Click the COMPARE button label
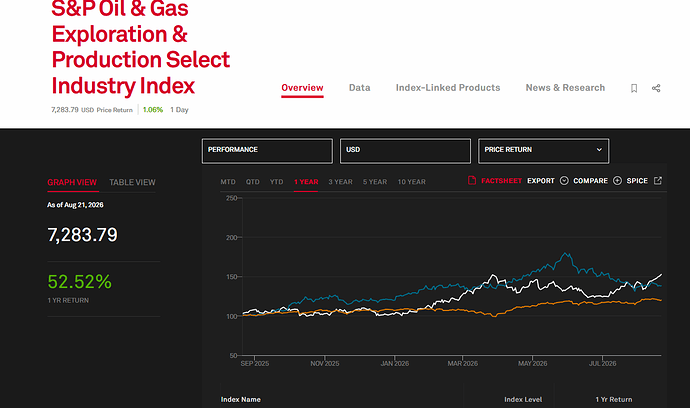The height and width of the screenshot is (408, 690). click(x=590, y=181)
